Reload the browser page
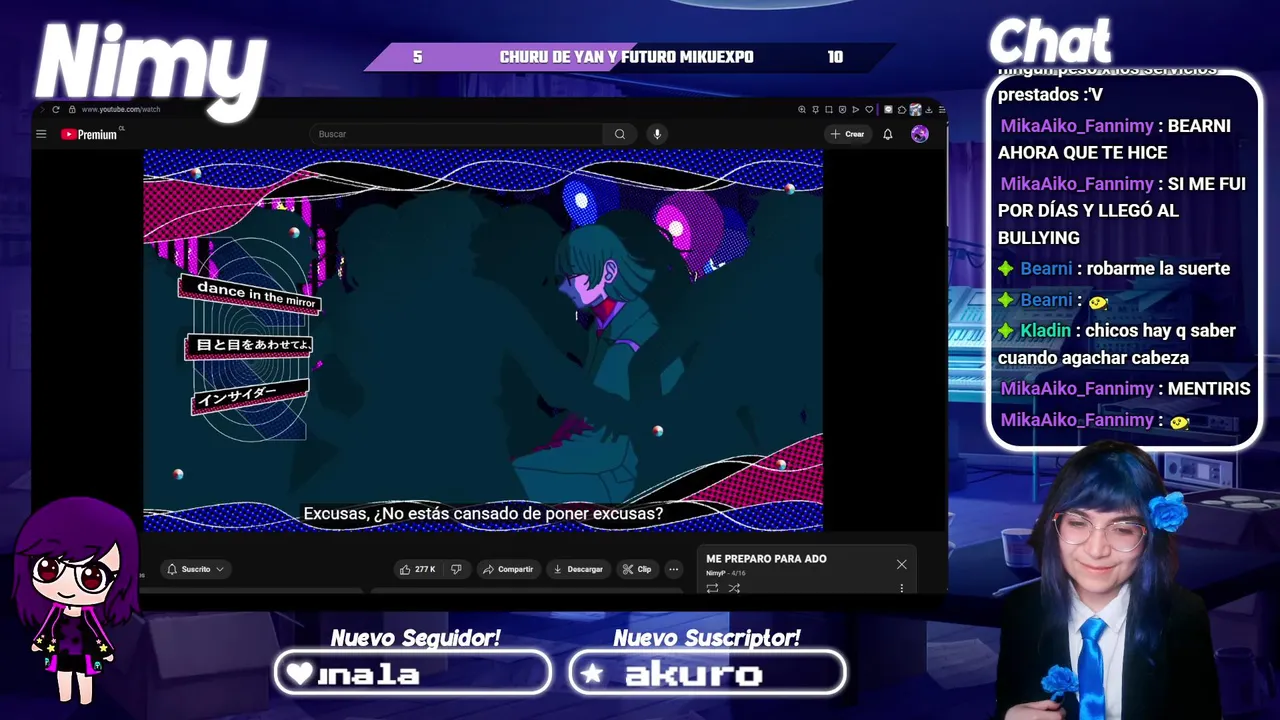 click(x=56, y=109)
